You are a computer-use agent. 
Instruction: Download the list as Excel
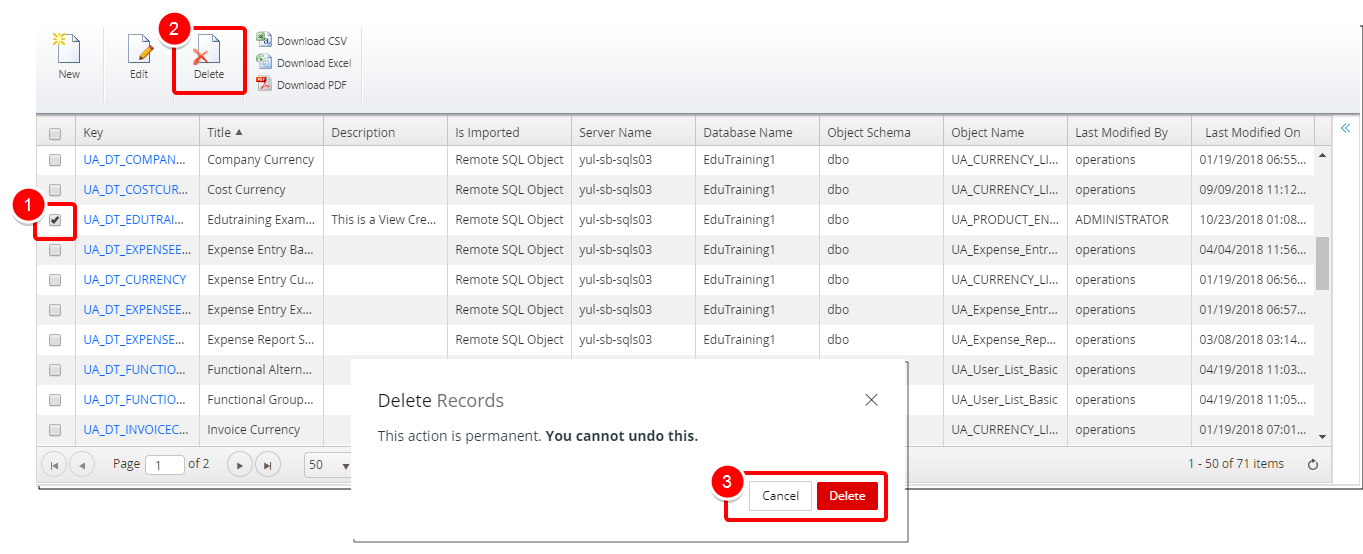pos(304,62)
